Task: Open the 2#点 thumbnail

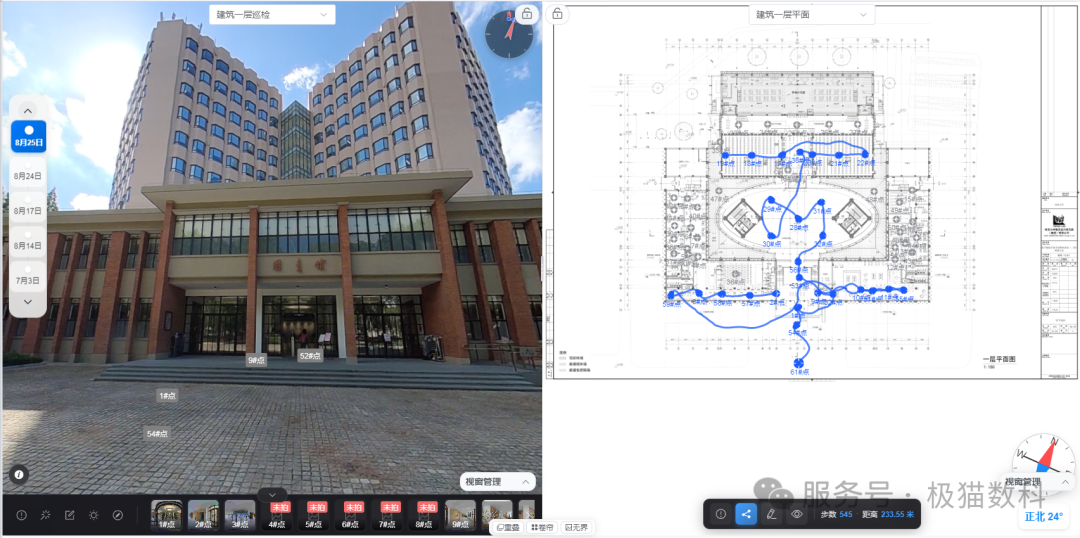Action: (x=203, y=515)
